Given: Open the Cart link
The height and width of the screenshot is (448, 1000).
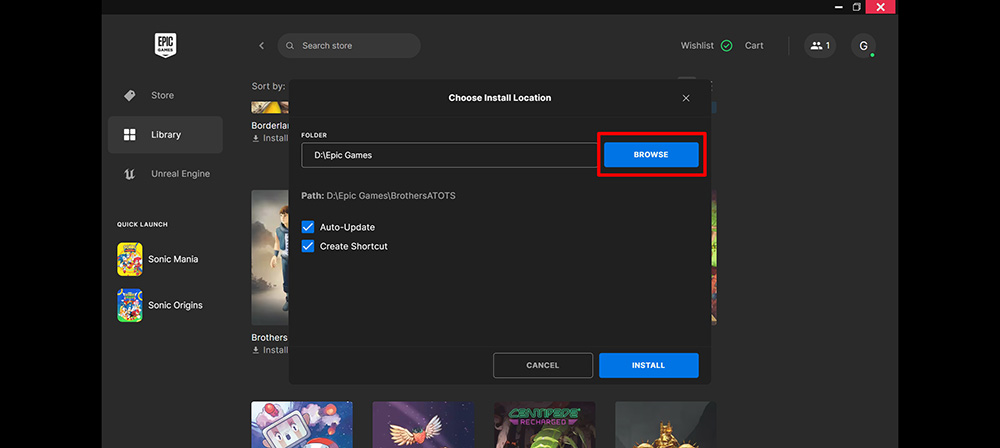Looking at the screenshot, I should pyautogui.click(x=754, y=45).
